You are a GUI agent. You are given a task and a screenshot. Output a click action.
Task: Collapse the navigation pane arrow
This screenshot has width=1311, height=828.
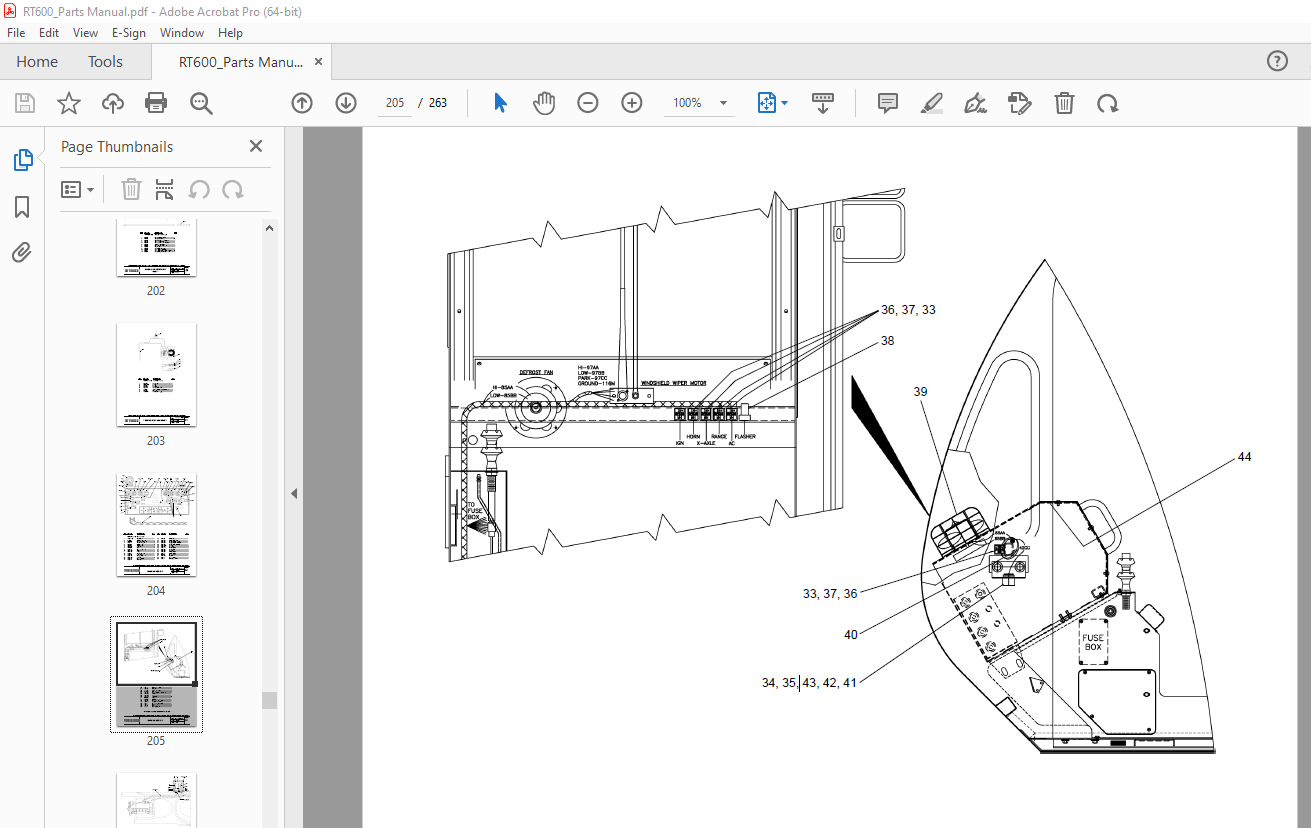(x=294, y=493)
